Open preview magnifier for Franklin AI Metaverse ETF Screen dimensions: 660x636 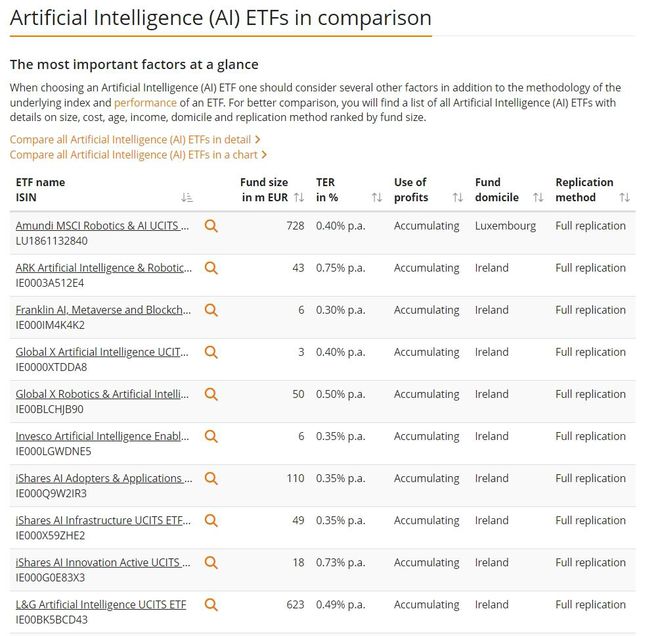tap(211, 310)
